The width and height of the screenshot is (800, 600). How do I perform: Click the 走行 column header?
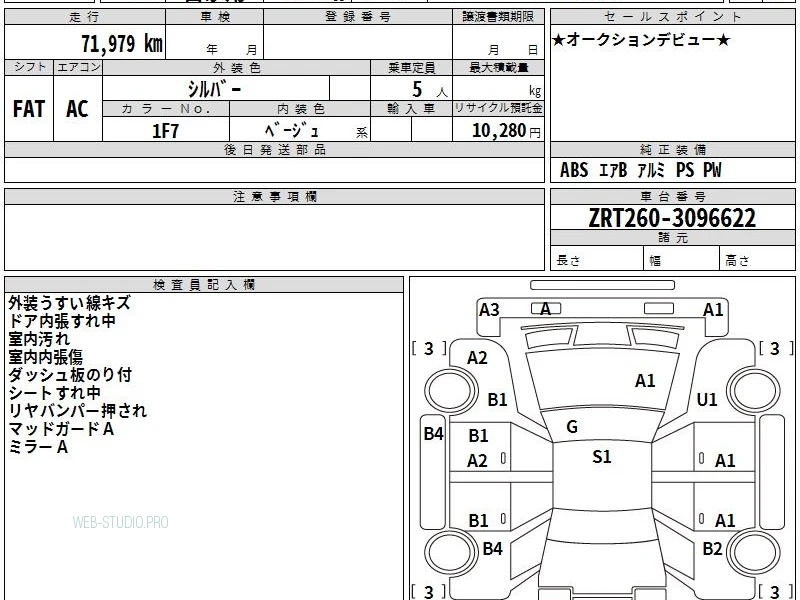coord(85,17)
